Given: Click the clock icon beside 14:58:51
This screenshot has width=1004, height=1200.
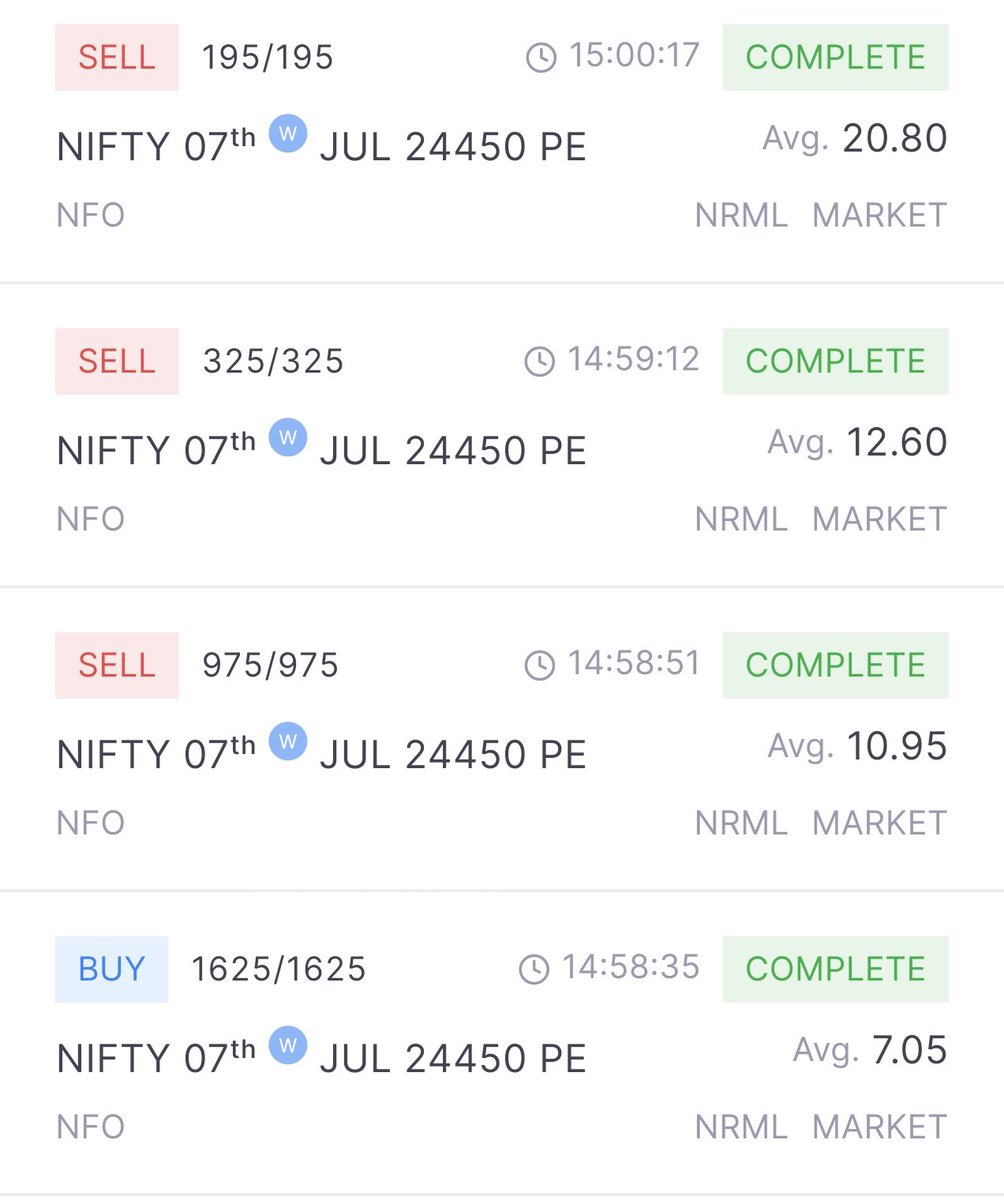Looking at the screenshot, I should click(x=540, y=666).
